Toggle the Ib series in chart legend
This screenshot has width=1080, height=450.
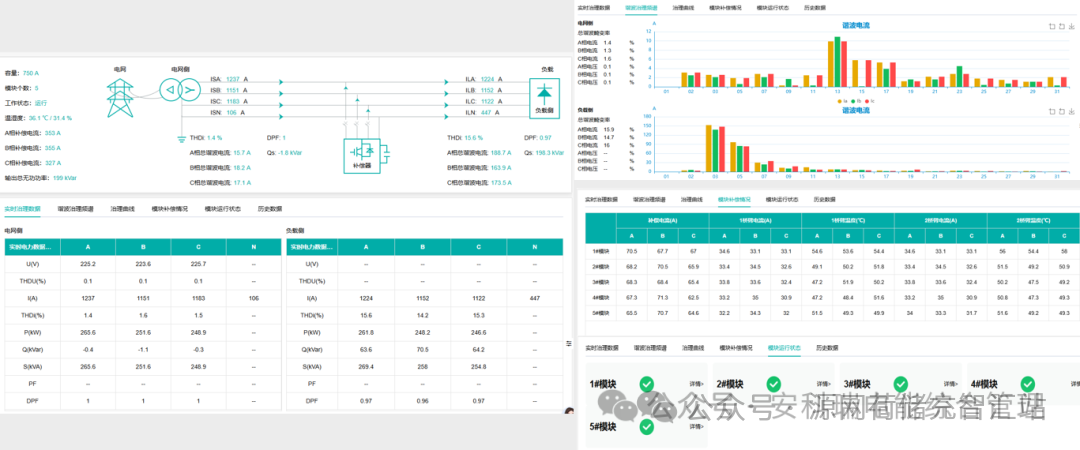click(855, 101)
